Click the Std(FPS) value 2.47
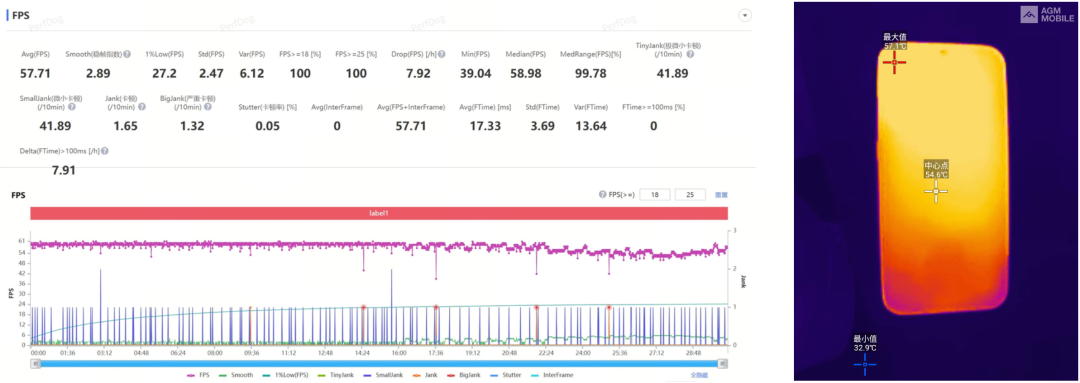This screenshot has width=1080, height=383. coord(212,73)
